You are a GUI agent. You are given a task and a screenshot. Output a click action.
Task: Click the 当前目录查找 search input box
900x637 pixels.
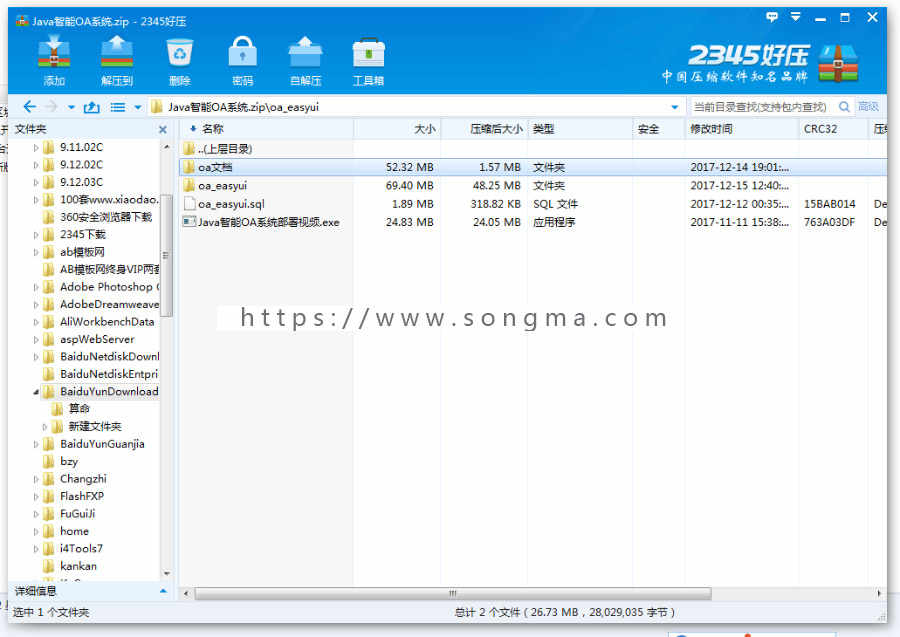(x=763, y=107)
